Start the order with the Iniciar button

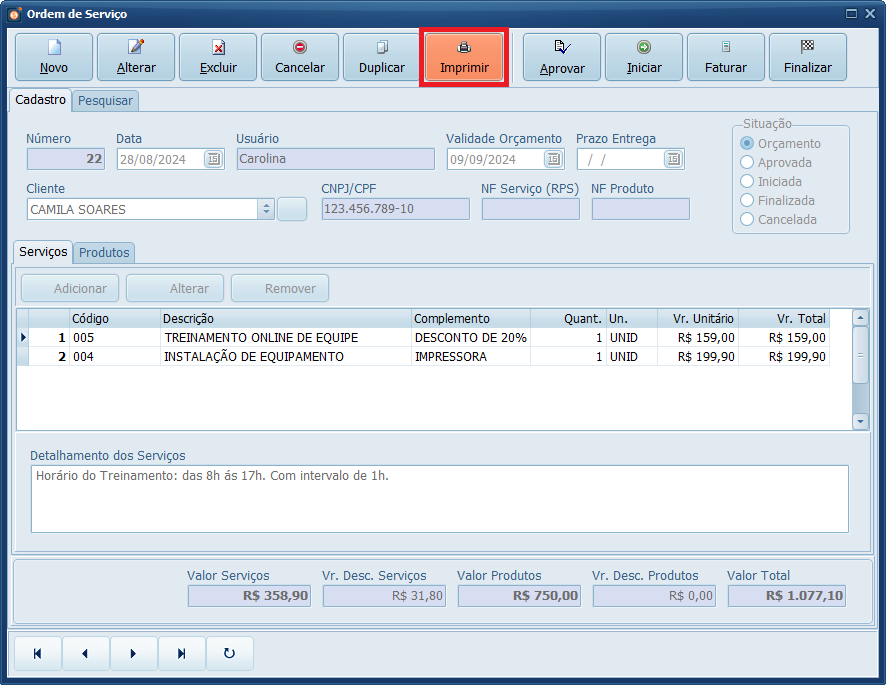[x=644, y=57]
